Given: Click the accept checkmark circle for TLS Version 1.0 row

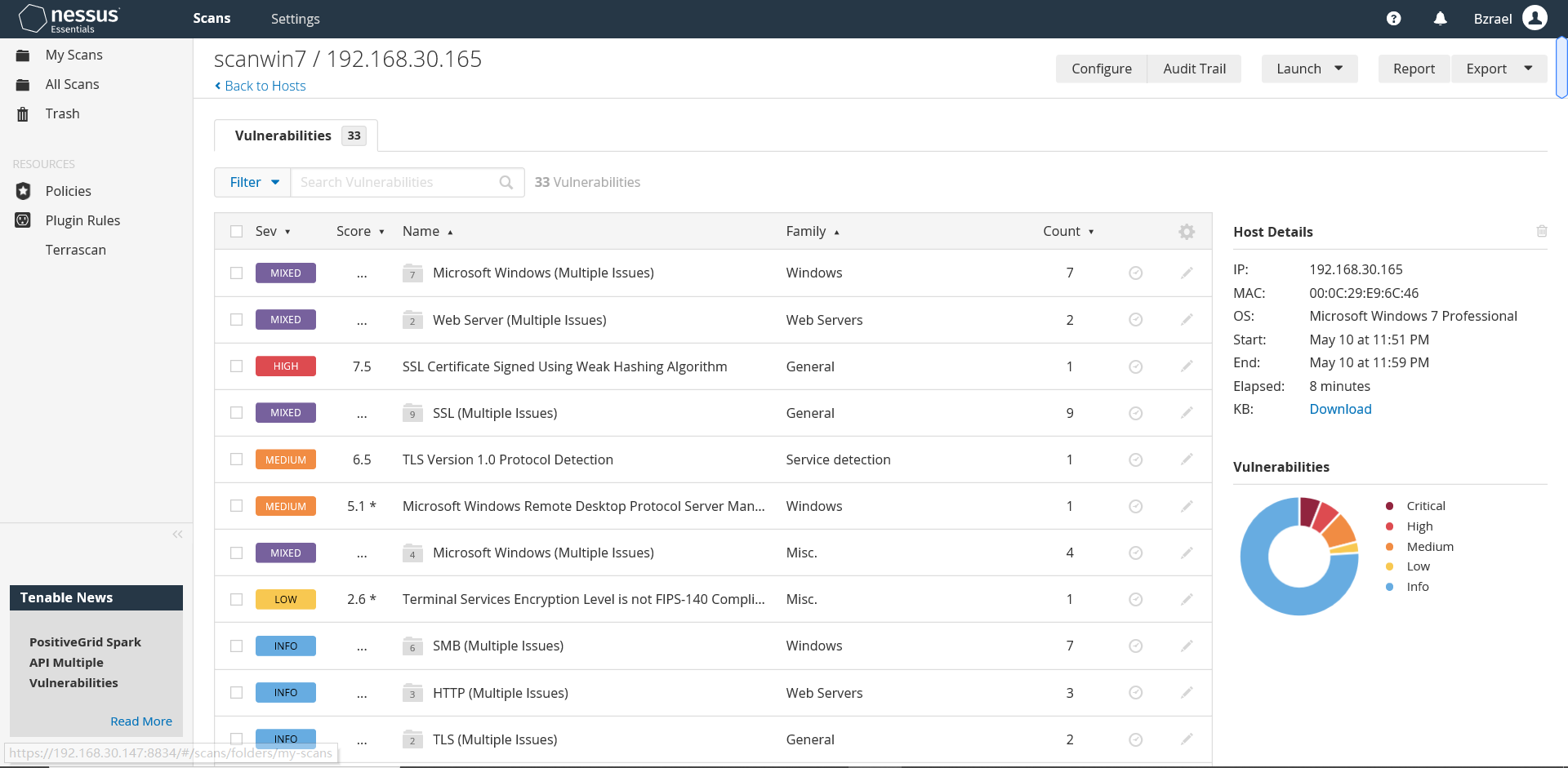Looking at the screenshot, I should 1135,459.
